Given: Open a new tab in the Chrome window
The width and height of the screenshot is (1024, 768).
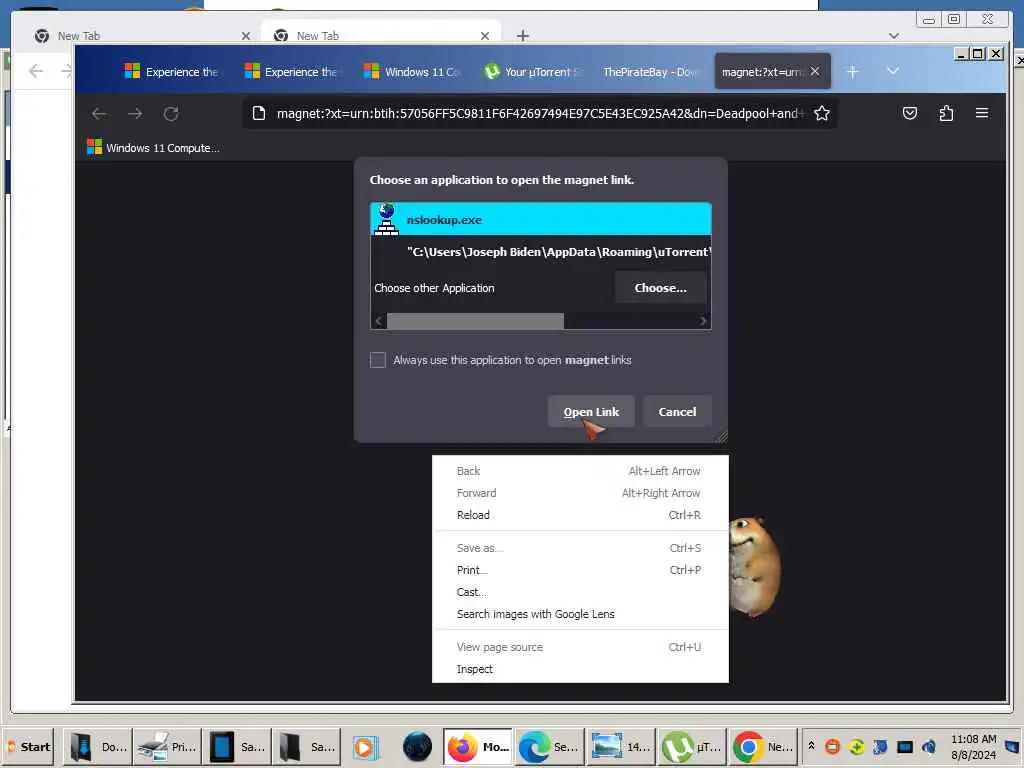Looking at the screenshot, I should coord(522,36).
